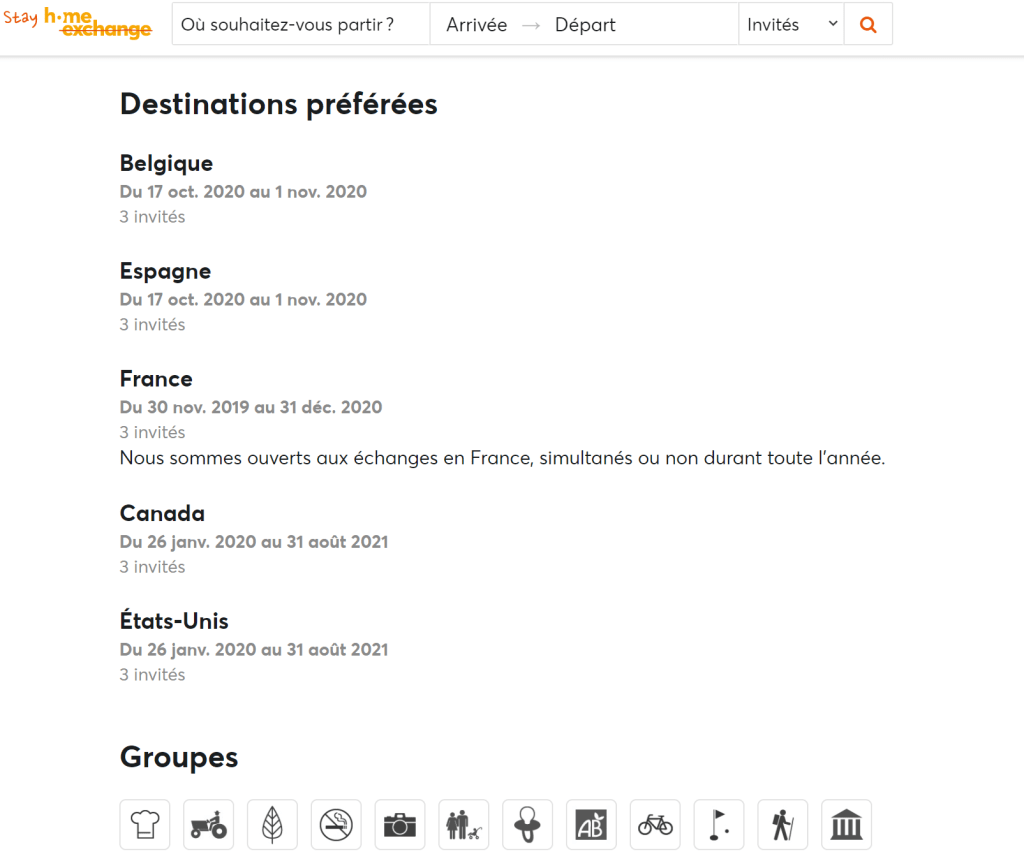1024x868 pixels.
Task: Select the camera photography group icon
Action: pos(400,825)
